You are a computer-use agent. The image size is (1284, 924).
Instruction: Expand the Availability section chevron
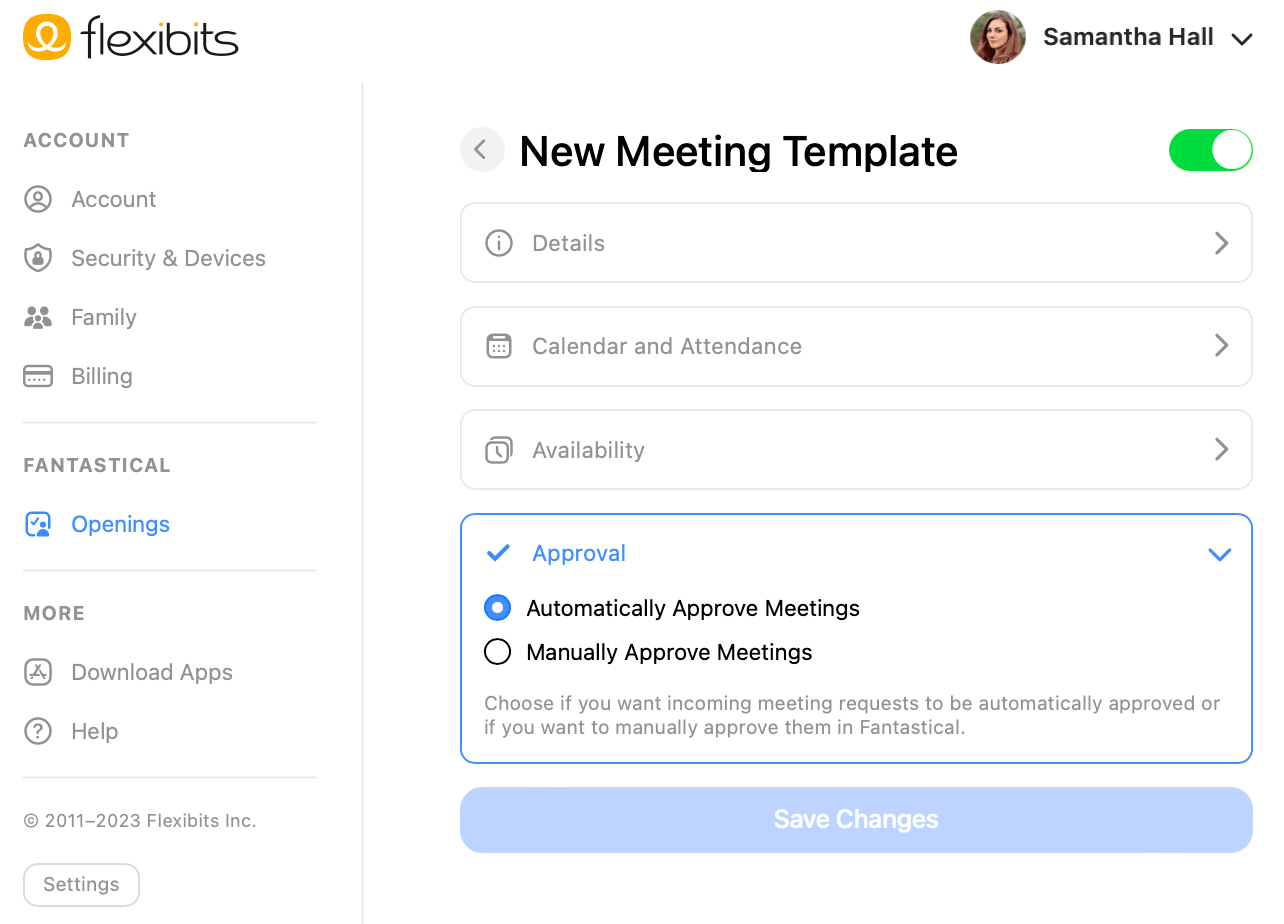(1221, 449)
